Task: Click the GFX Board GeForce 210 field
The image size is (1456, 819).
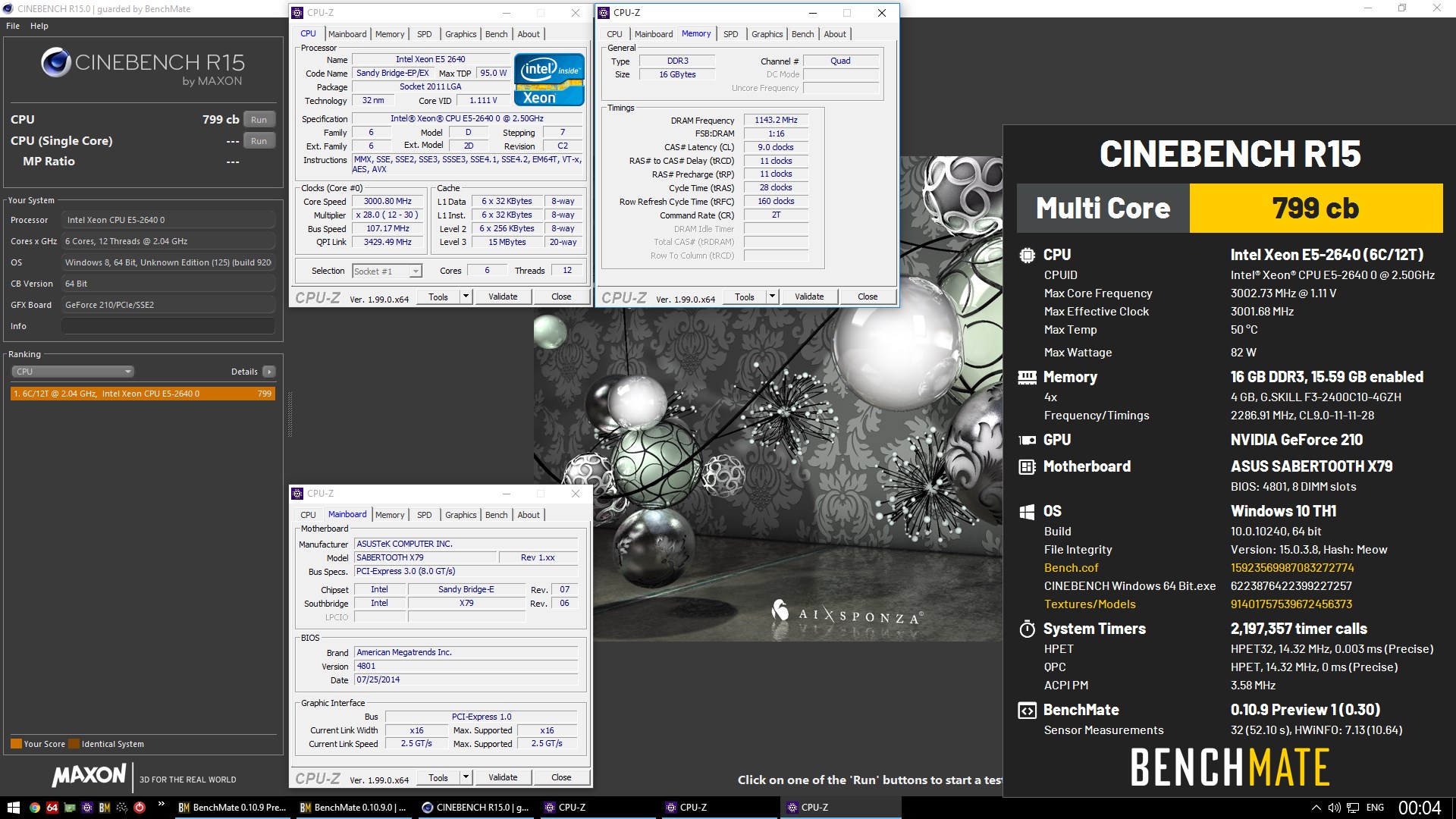Action: coord(168,305)
